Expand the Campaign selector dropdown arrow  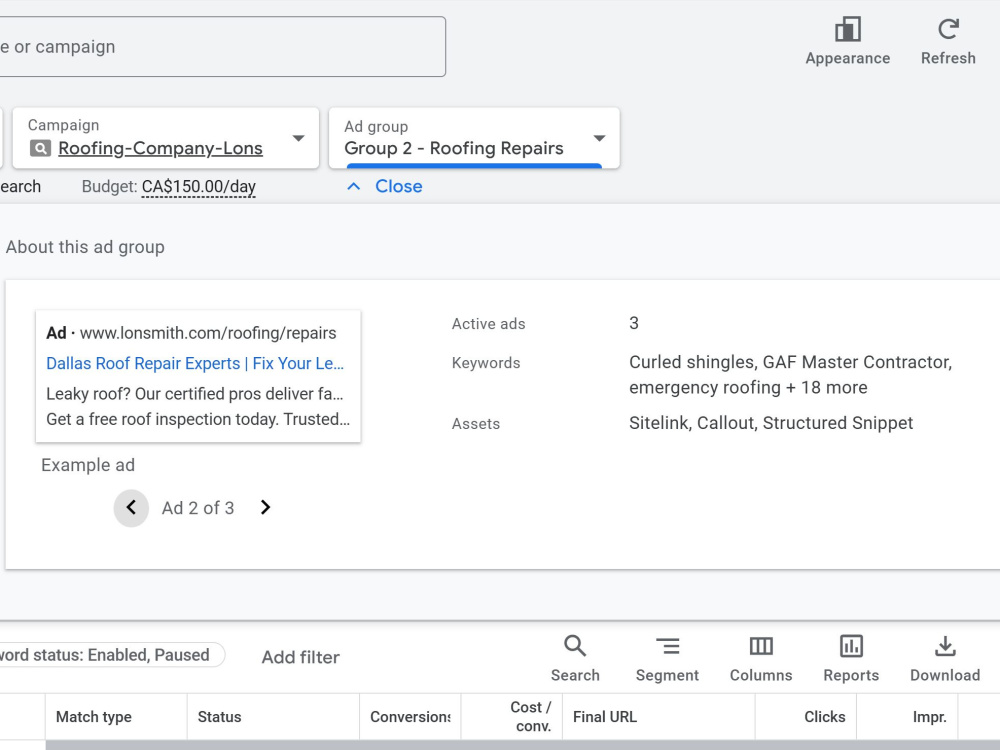tap(298, 138)
